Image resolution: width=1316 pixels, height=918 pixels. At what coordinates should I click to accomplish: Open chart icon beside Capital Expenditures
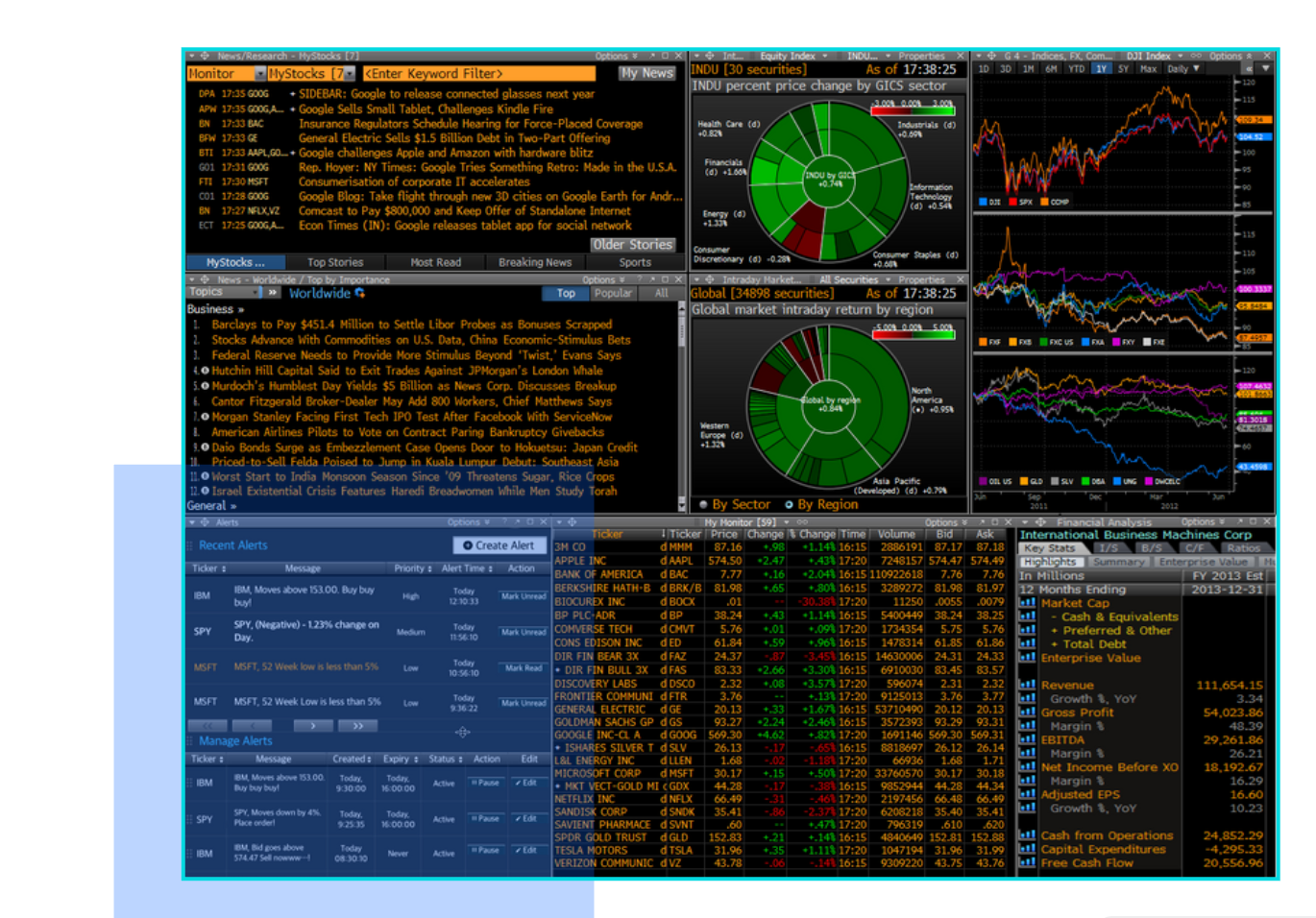[1027, 849]
